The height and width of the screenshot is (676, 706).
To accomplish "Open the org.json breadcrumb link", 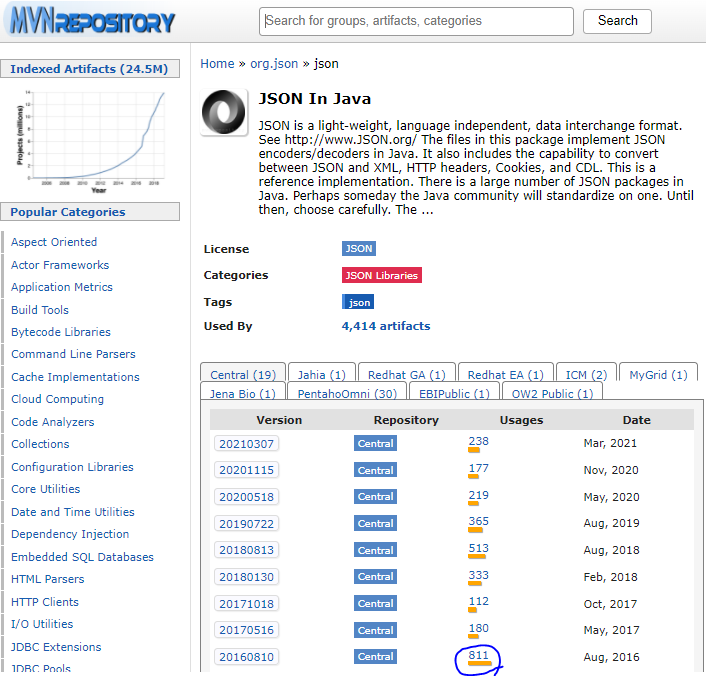I will pyautogui.click(x=274, y=64).
